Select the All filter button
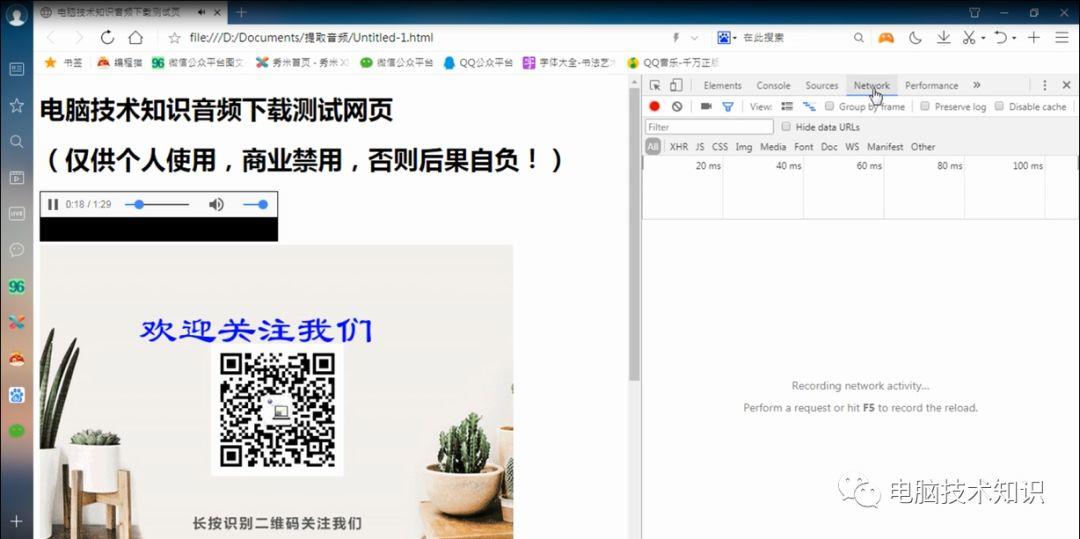This screenshot has width=1080, height=539. [653, 147]
